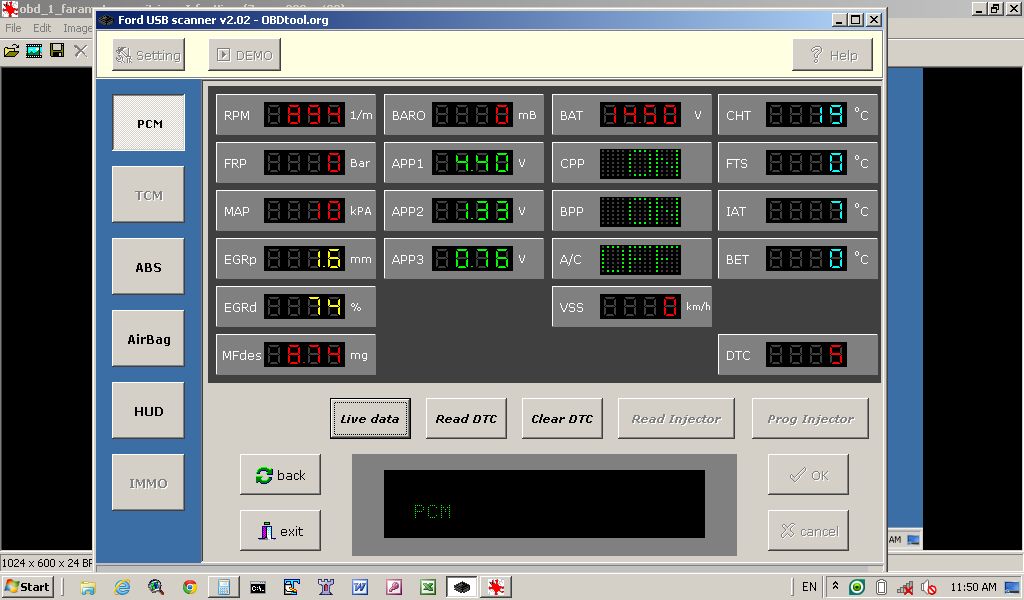The image size is (1024, 600).
Task: Go back using the back button
Action: pyautogui.click(x=280, y=475)
